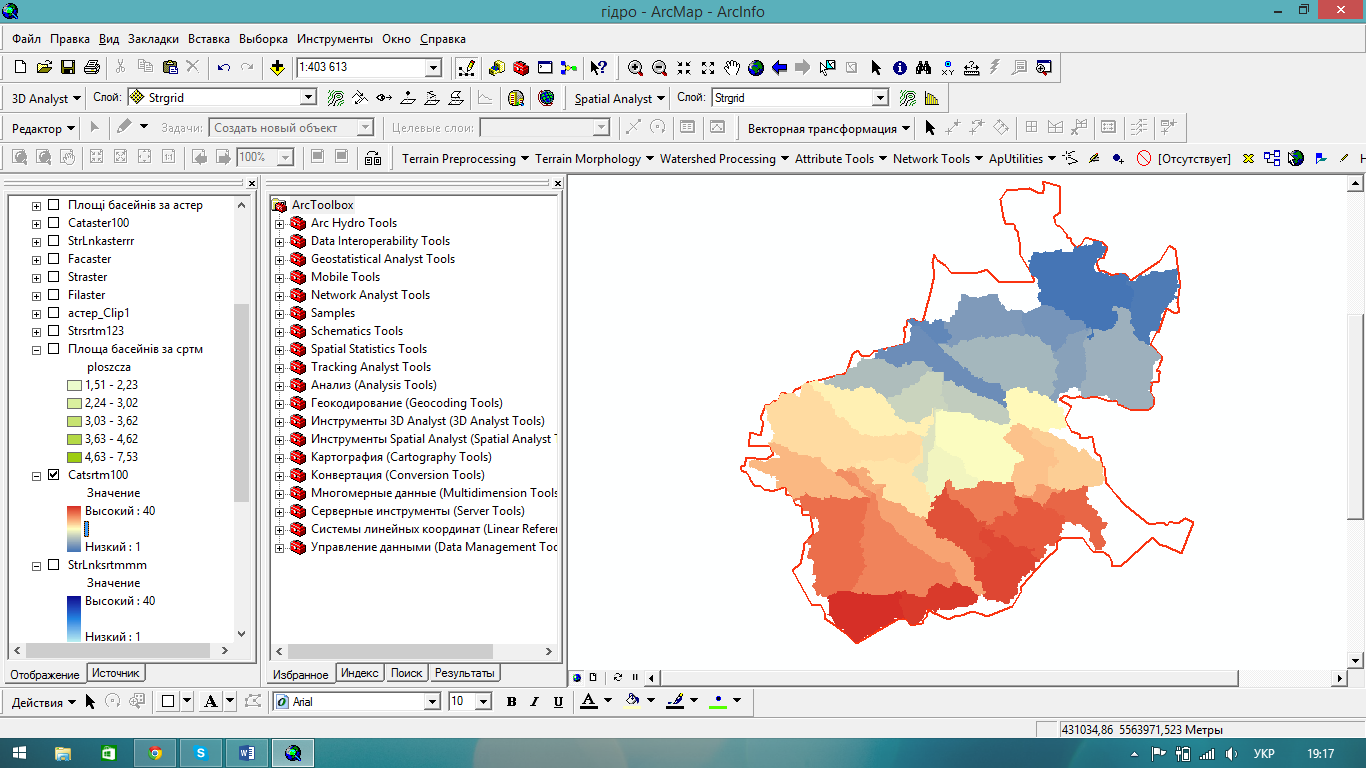Open the Terrain Preprocessing menu
Screen dimensions: 1366x768
pyautogui.click(x=459, y=158)
